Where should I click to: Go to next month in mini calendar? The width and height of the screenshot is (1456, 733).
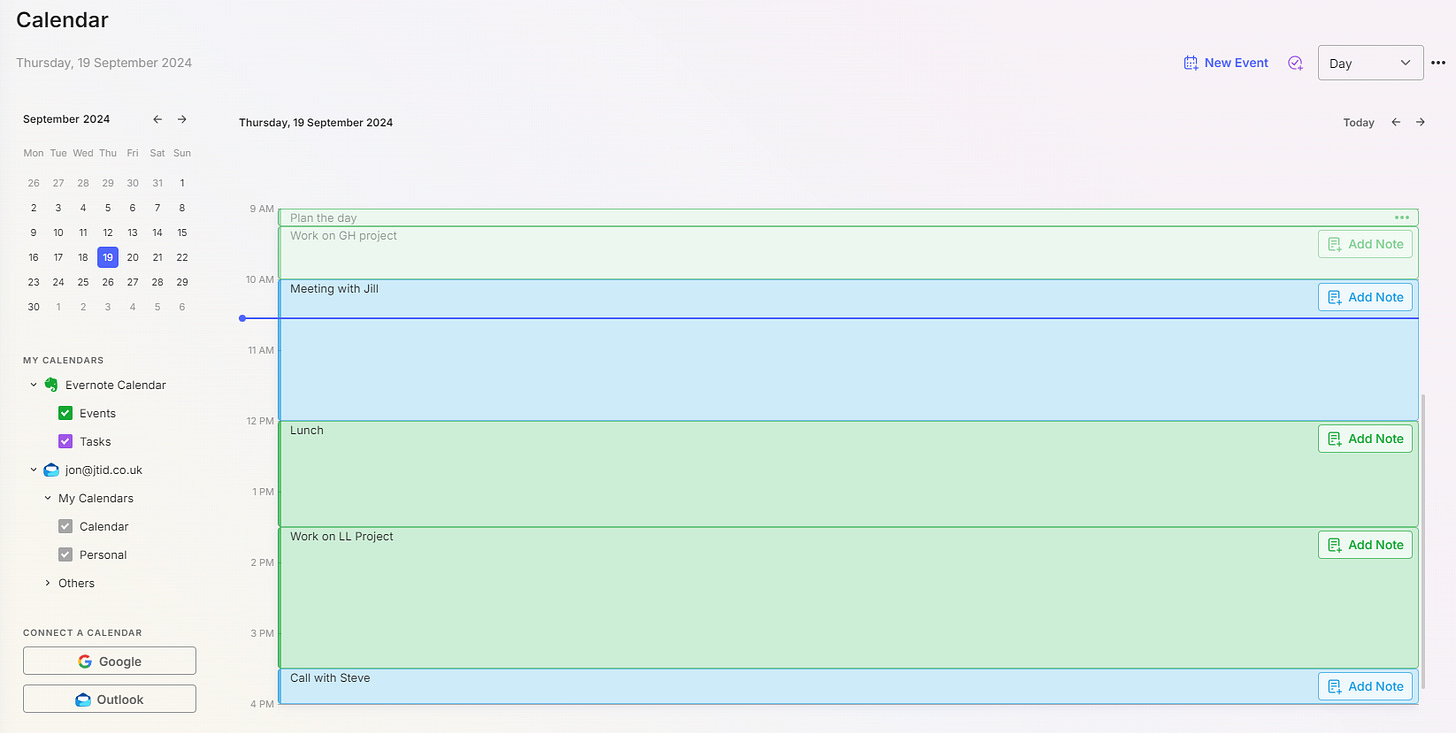(182, 119)
